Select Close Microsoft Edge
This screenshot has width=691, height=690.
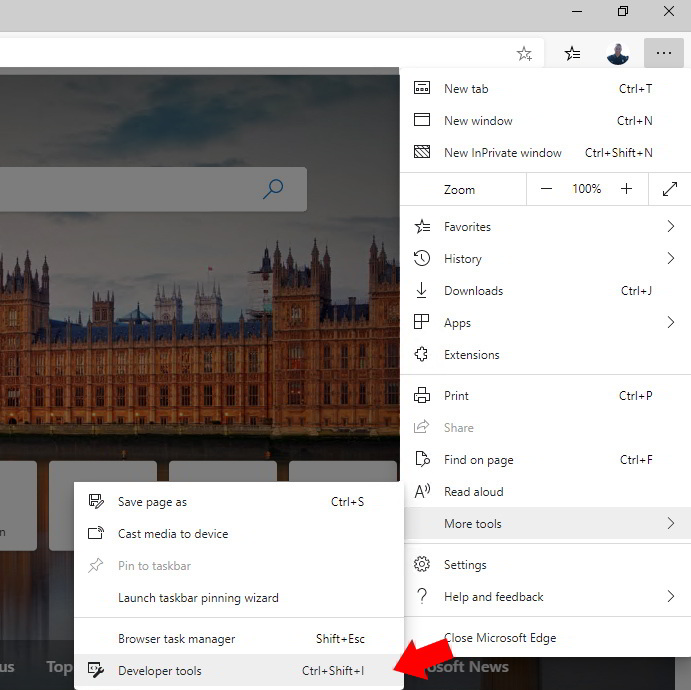[x=545, y=638]
